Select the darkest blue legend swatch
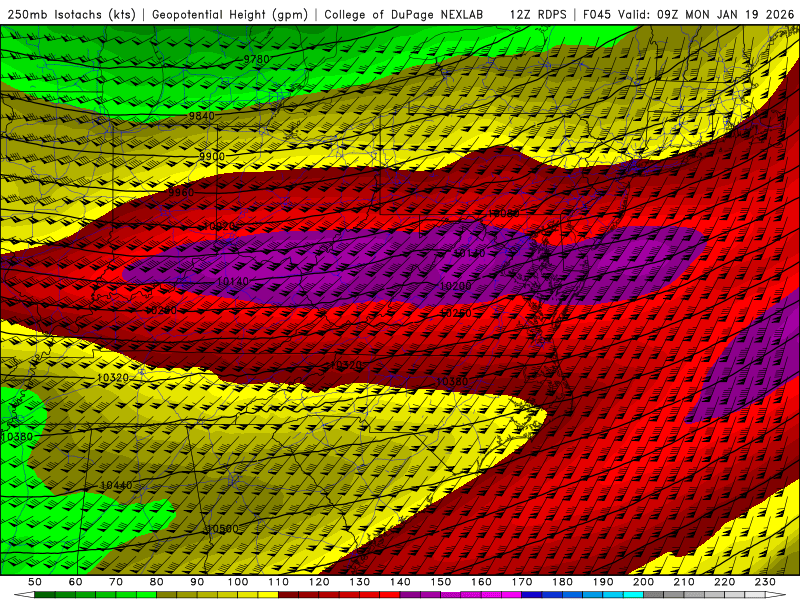This screenshot has width=800, height=600. coord(532,595)
